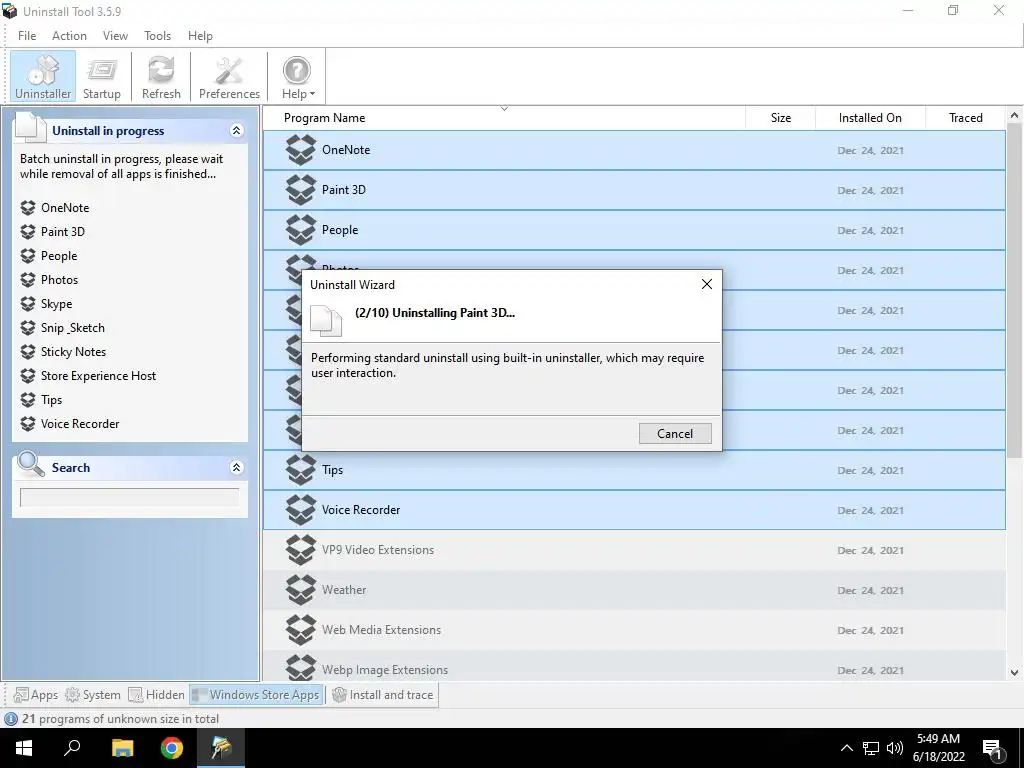This screenshot has height=768, width=1024.
Task: Sort by Size column header
Action: pos(780,118)
